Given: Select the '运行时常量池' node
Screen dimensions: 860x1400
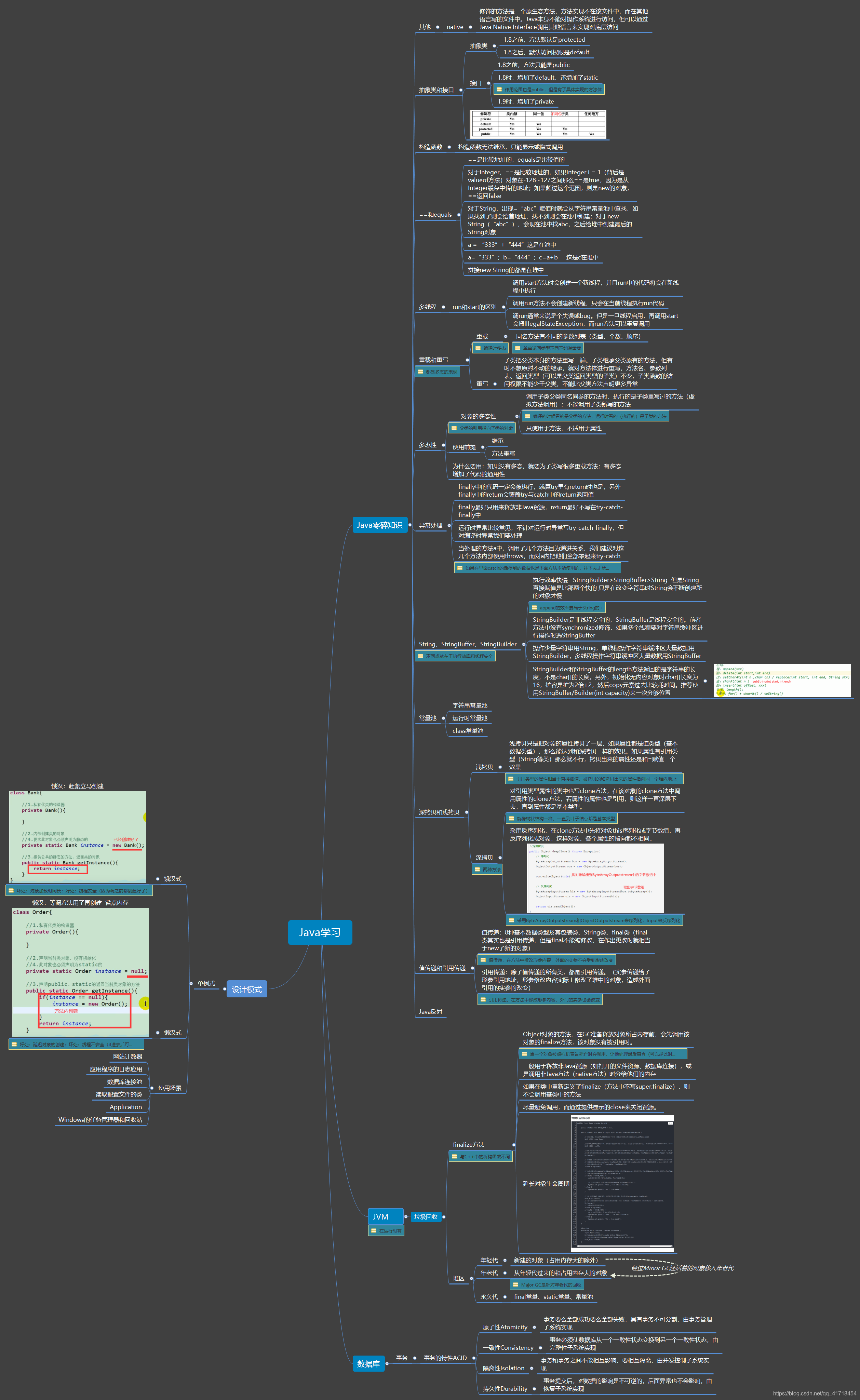Looking at the screenshot, I should (470, 718).
